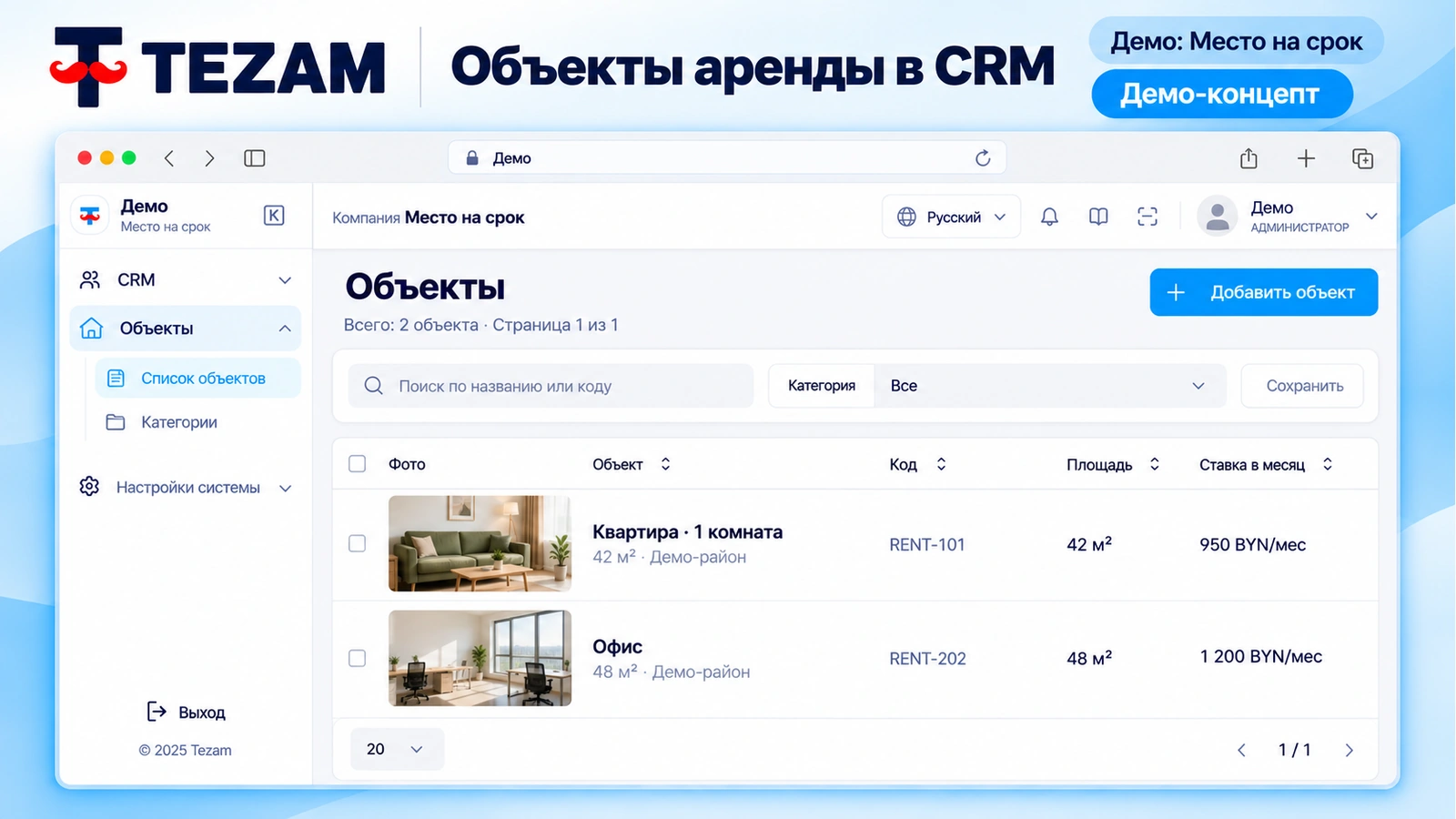
Task: Click the Сохранить filter button
Action: [x=1302, y=386]
